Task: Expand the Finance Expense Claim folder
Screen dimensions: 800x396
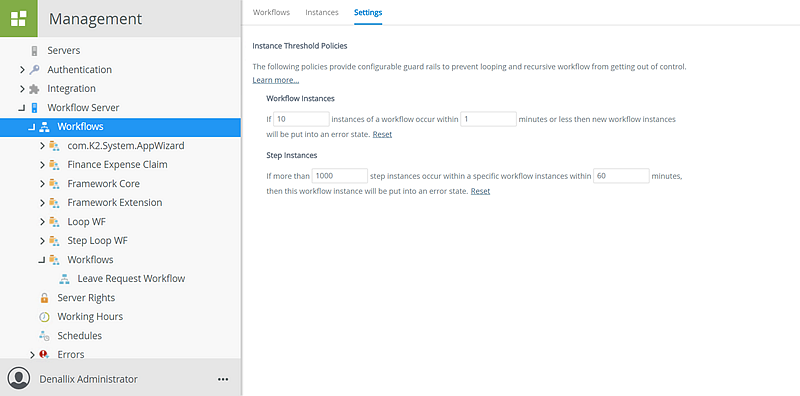Action: (x=42, y=165)
